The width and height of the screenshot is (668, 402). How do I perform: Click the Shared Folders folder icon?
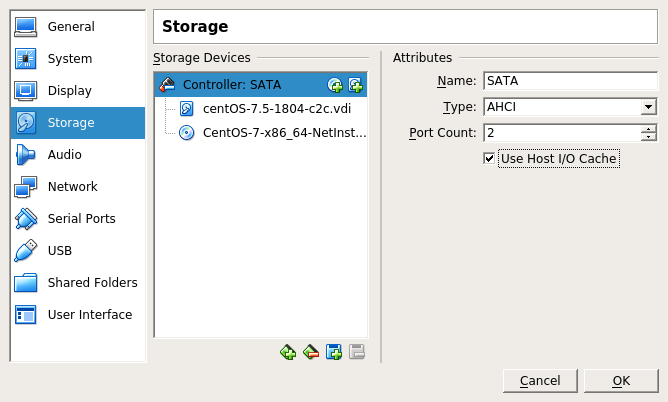click(26, 283)
